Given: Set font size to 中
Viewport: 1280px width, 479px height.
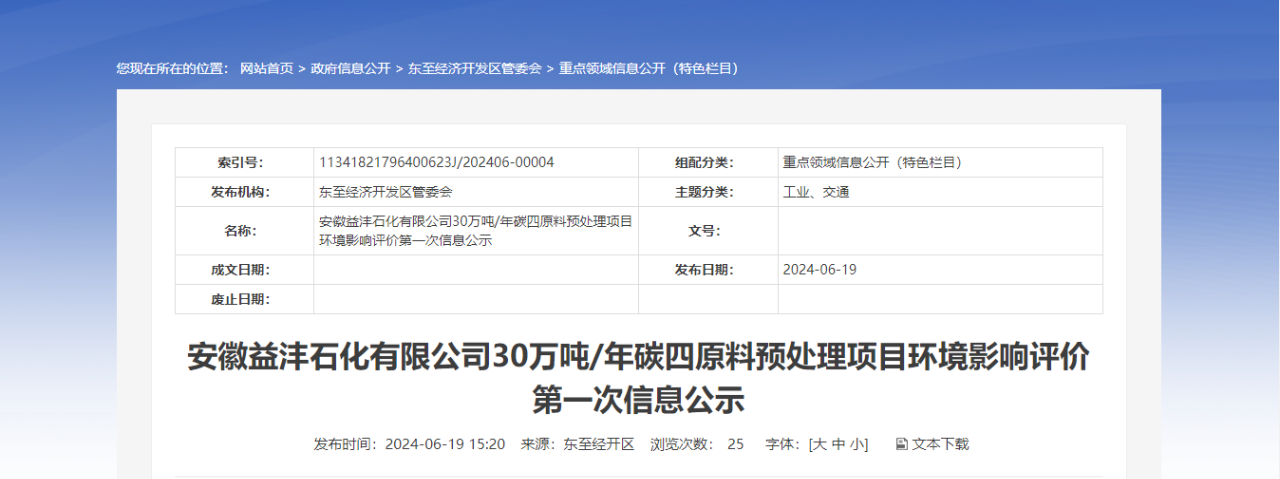Looking at the screenshot, I should [838, 444].
